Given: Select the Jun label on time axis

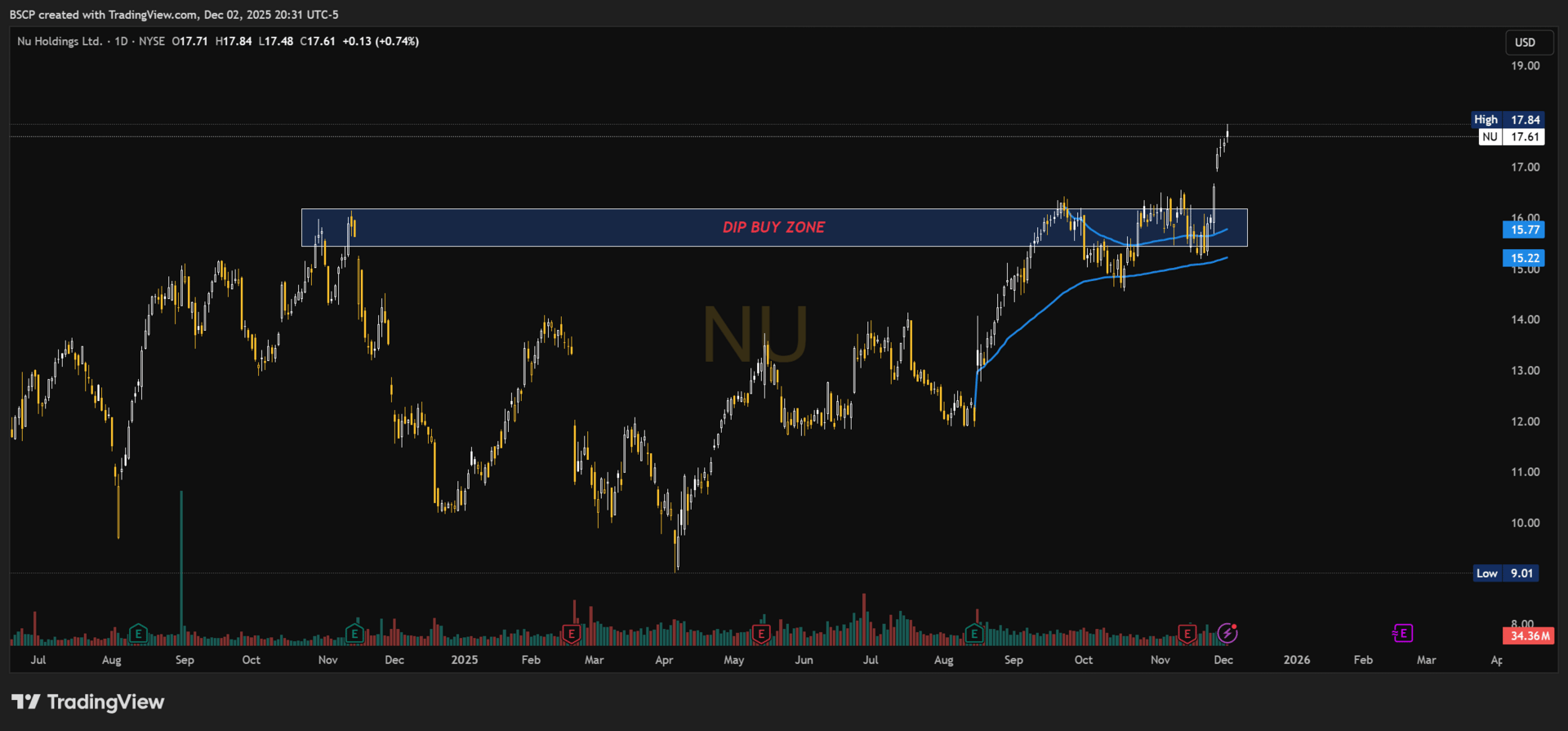Looking at the screenshot, I should (804, 660).
